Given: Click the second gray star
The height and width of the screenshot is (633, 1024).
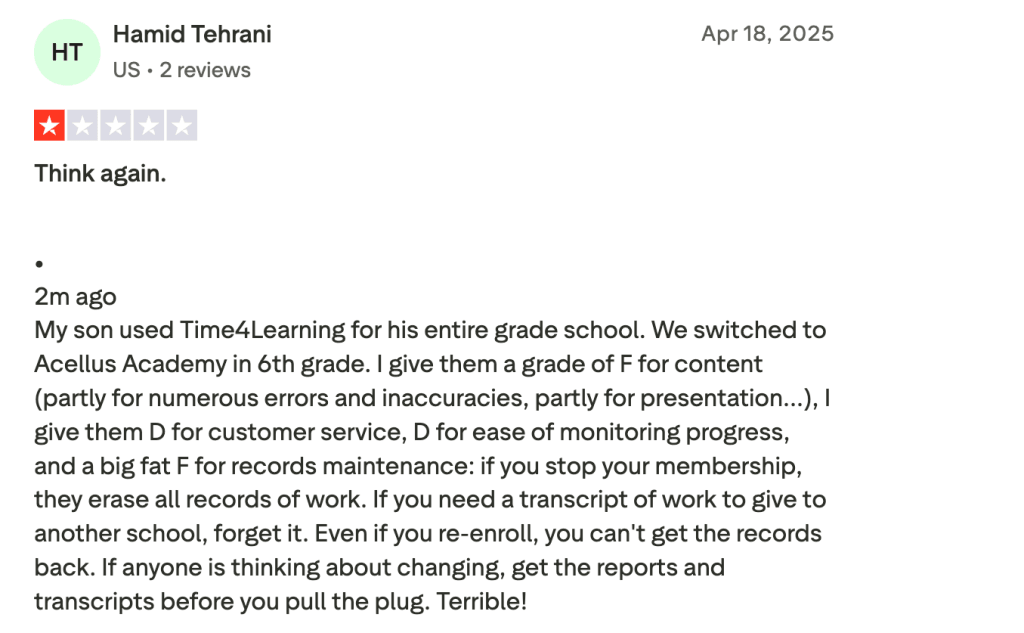Looking at the screenshot, I should click(x=82, y=126).
